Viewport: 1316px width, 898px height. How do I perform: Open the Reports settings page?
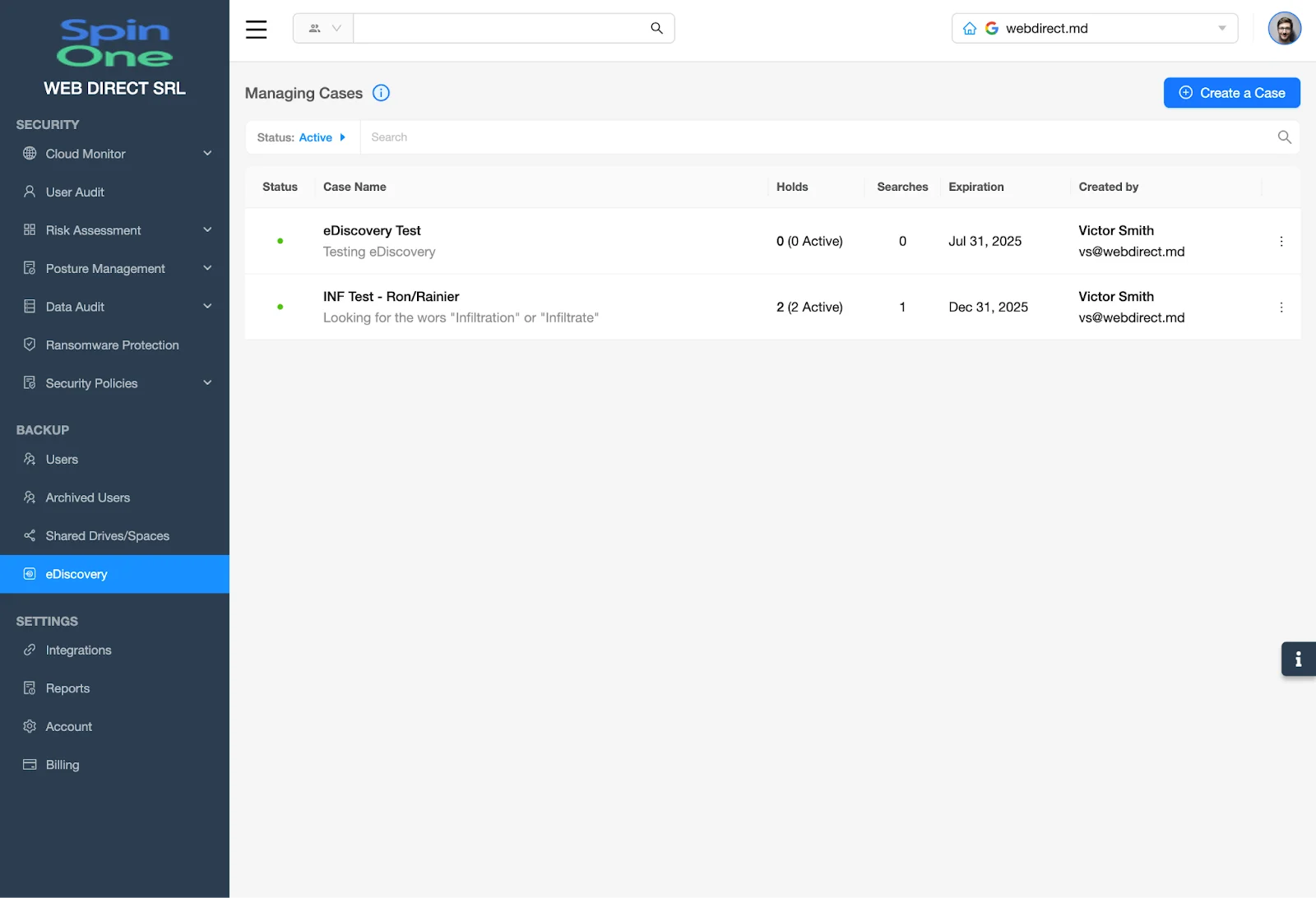click(68, 687)
